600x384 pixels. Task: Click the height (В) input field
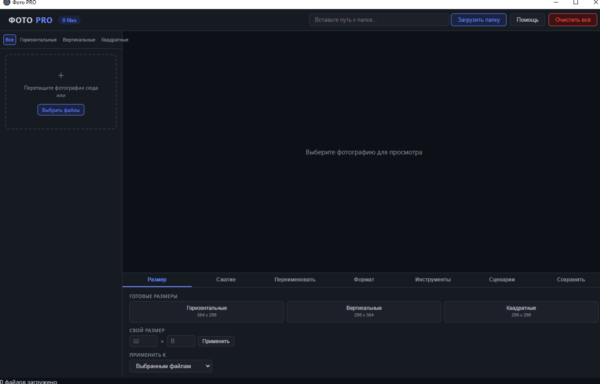tap(181, 341)
